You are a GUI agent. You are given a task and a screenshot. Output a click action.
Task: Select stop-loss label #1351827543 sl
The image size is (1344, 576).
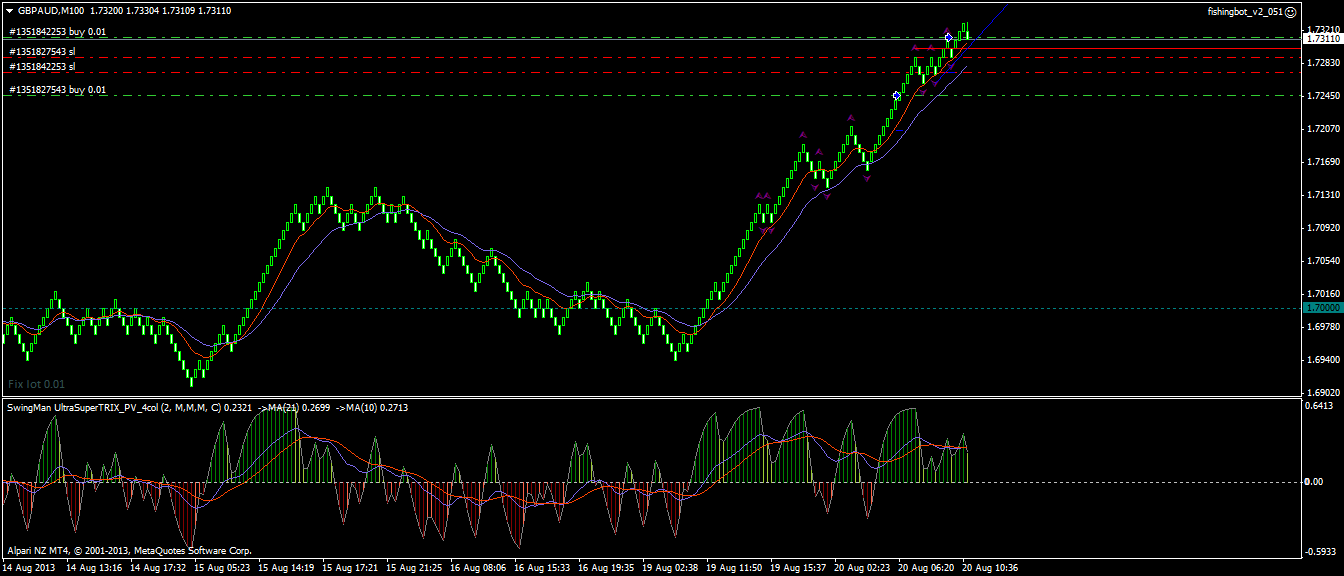pyautogui.click(x=42, y=51)
